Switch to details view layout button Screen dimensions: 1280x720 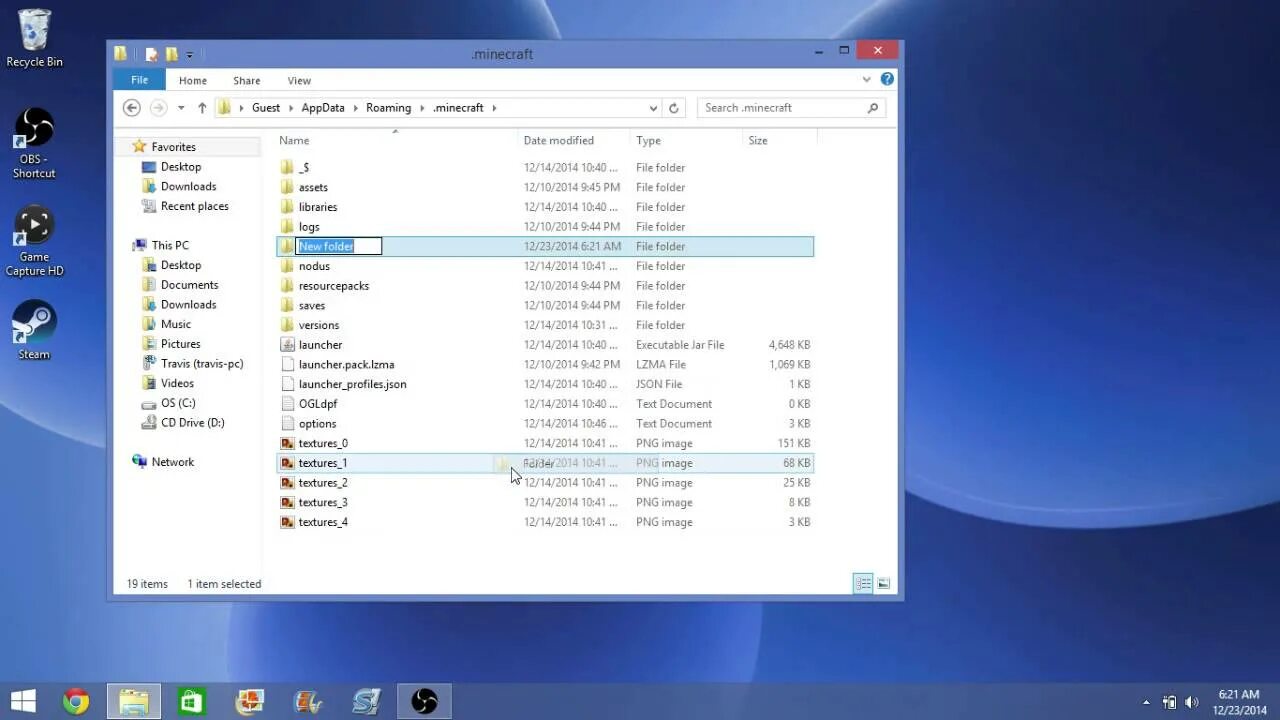pyautogui.click(x=863, y=584)
